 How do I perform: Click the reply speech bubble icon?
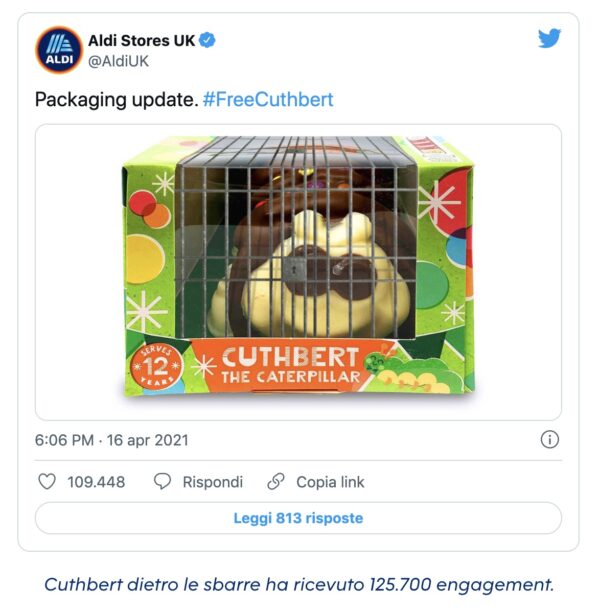(x=162, y=482)
